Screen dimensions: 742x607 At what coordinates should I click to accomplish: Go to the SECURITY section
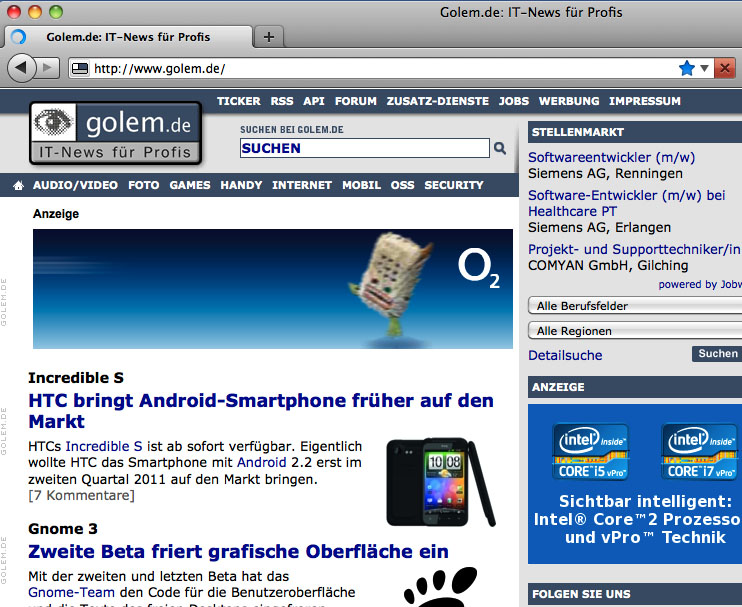pyautogui.click(x=454, y=185)
